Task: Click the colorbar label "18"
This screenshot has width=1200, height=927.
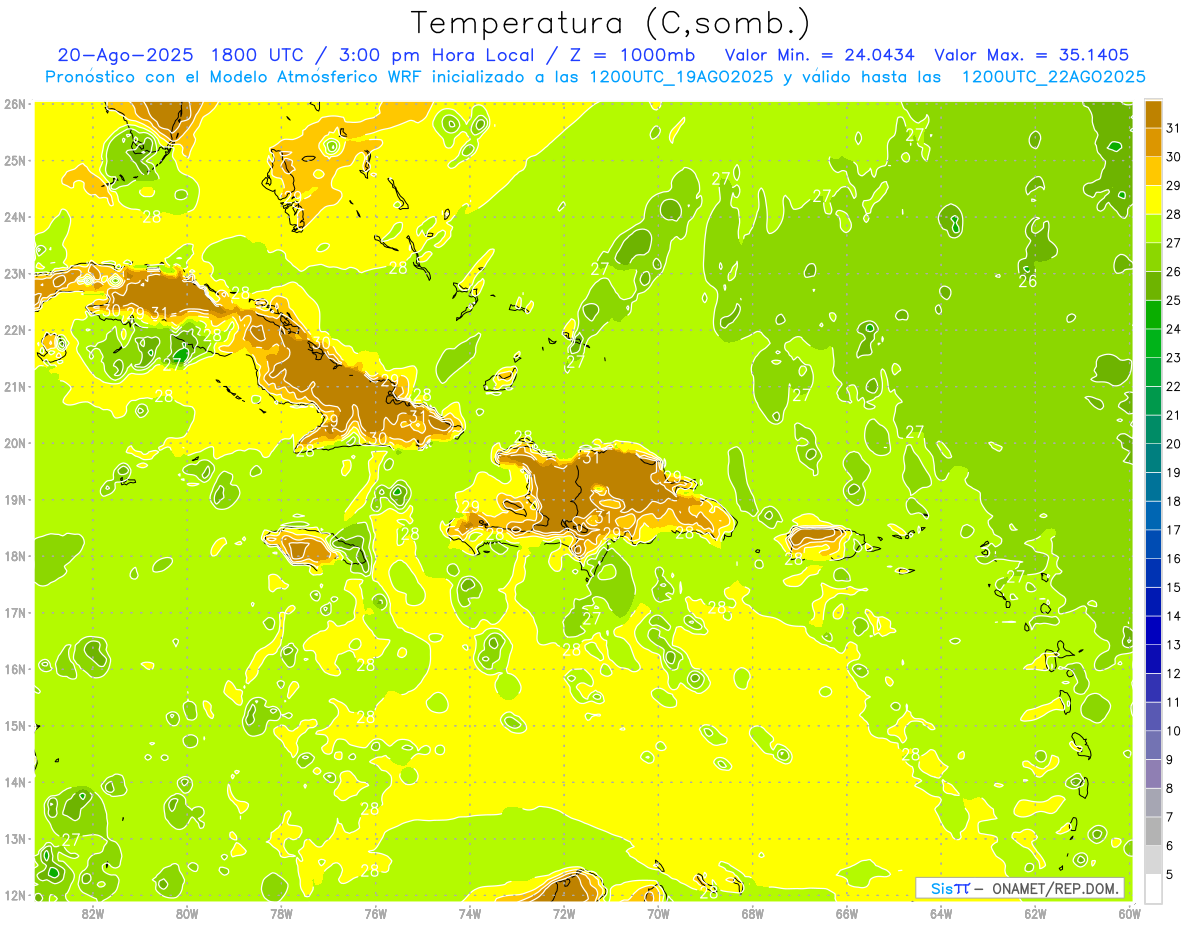Action: (1173, 501)
